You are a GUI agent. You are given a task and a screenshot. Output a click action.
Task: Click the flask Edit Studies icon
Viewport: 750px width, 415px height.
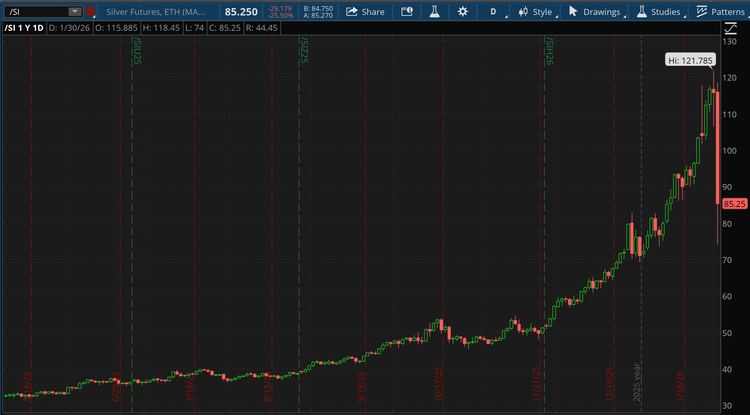(x=434, y=12)
